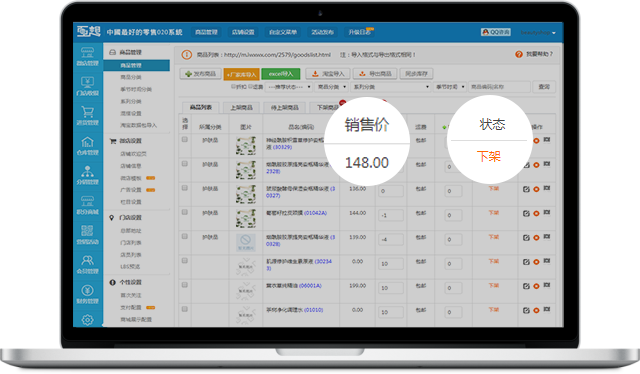This screenshot has height=374, width=640.
Task: Click orange circle icon in row 06001A
Action: [536, 286]
